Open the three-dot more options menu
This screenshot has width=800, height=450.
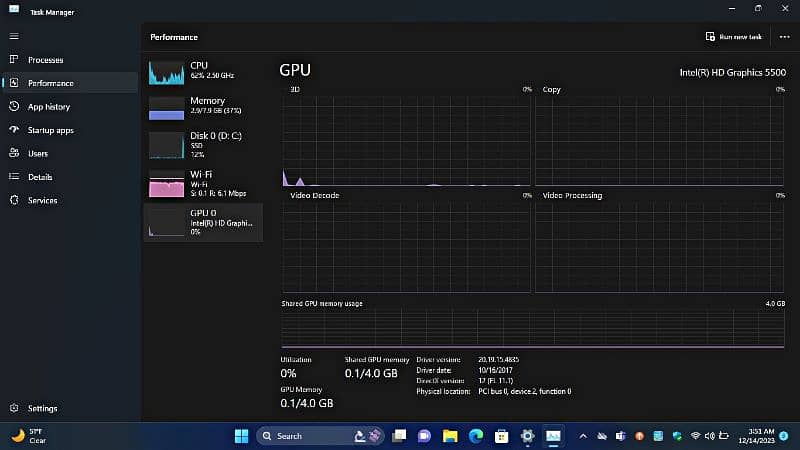point(784,37)
